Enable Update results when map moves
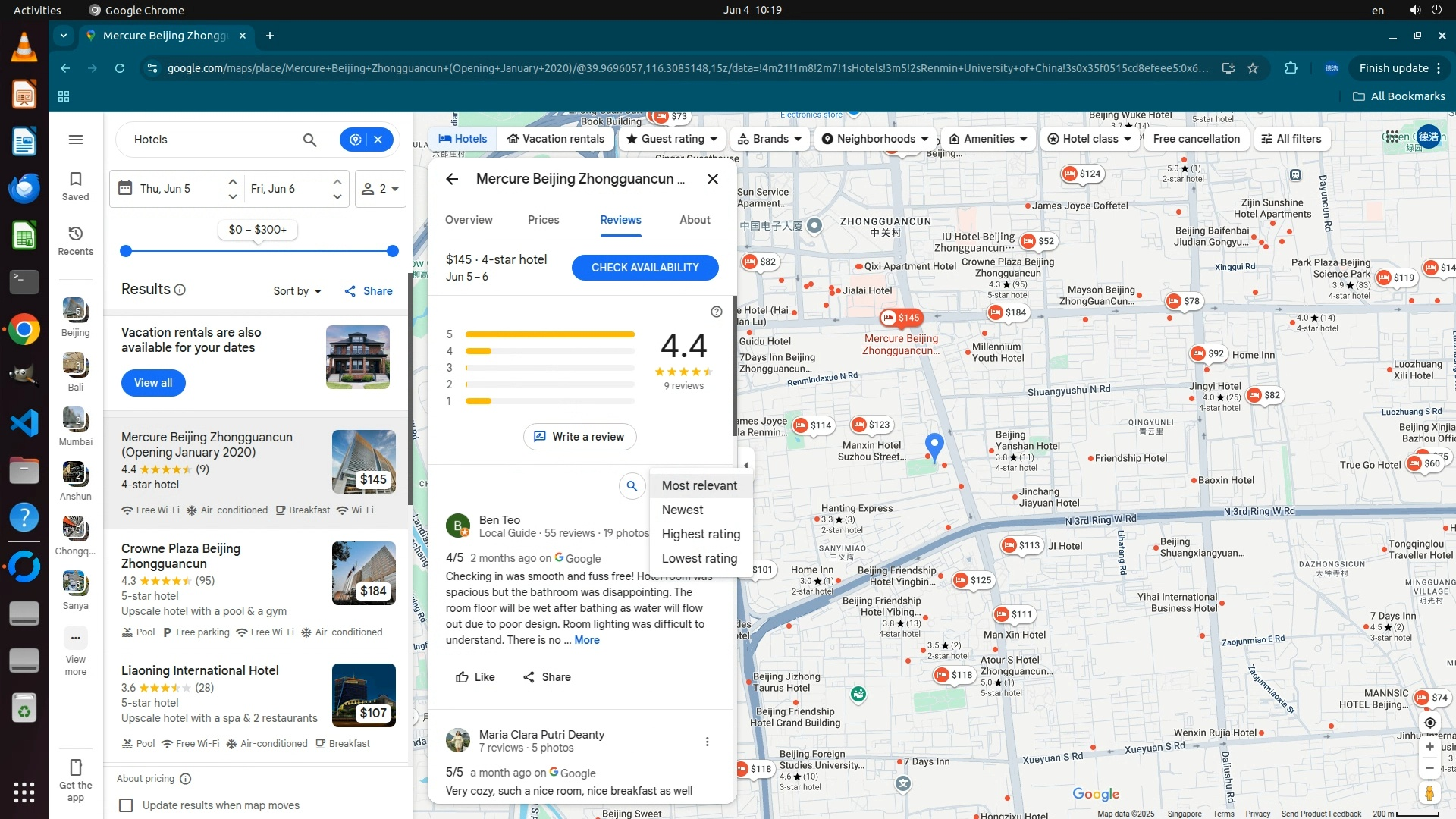Viewport: 1456px width, 819px height. coord(127,805)
